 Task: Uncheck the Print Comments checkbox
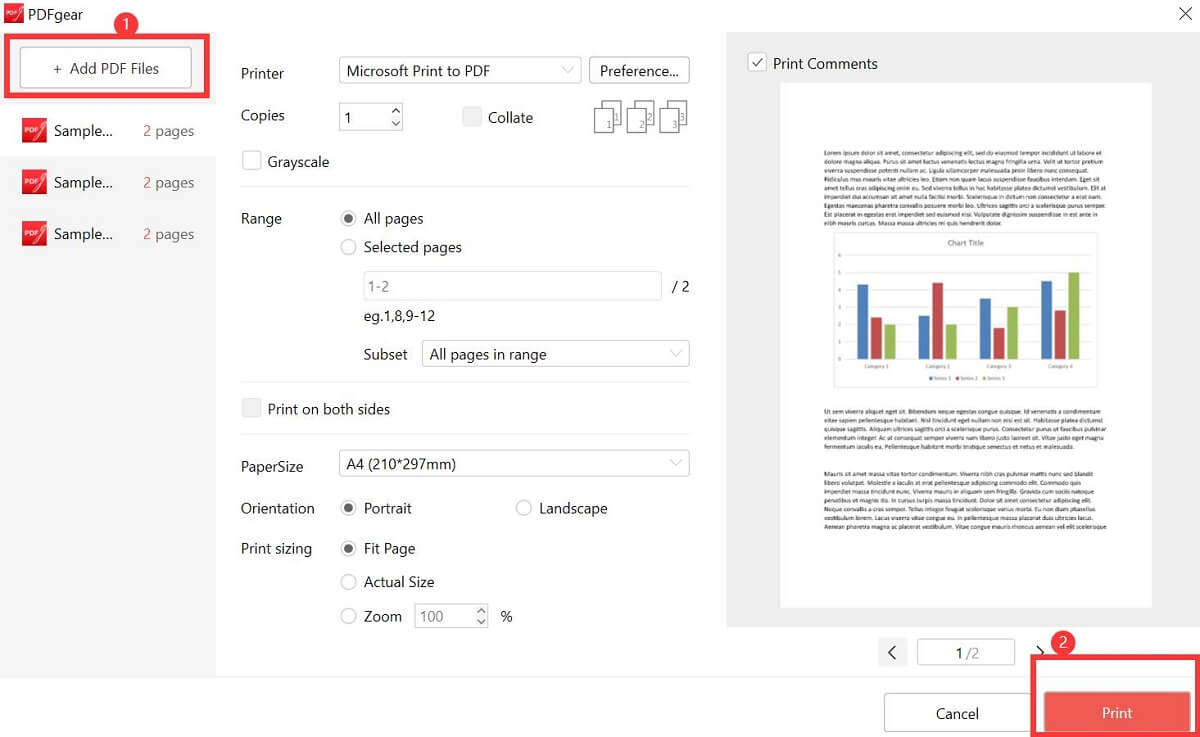coord(757,63)
